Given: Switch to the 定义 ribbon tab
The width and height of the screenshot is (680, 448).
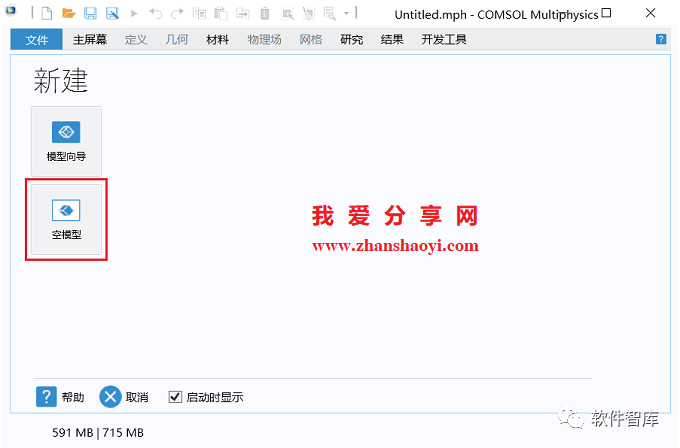Looking at the screenshot, I should click(136, 39).
